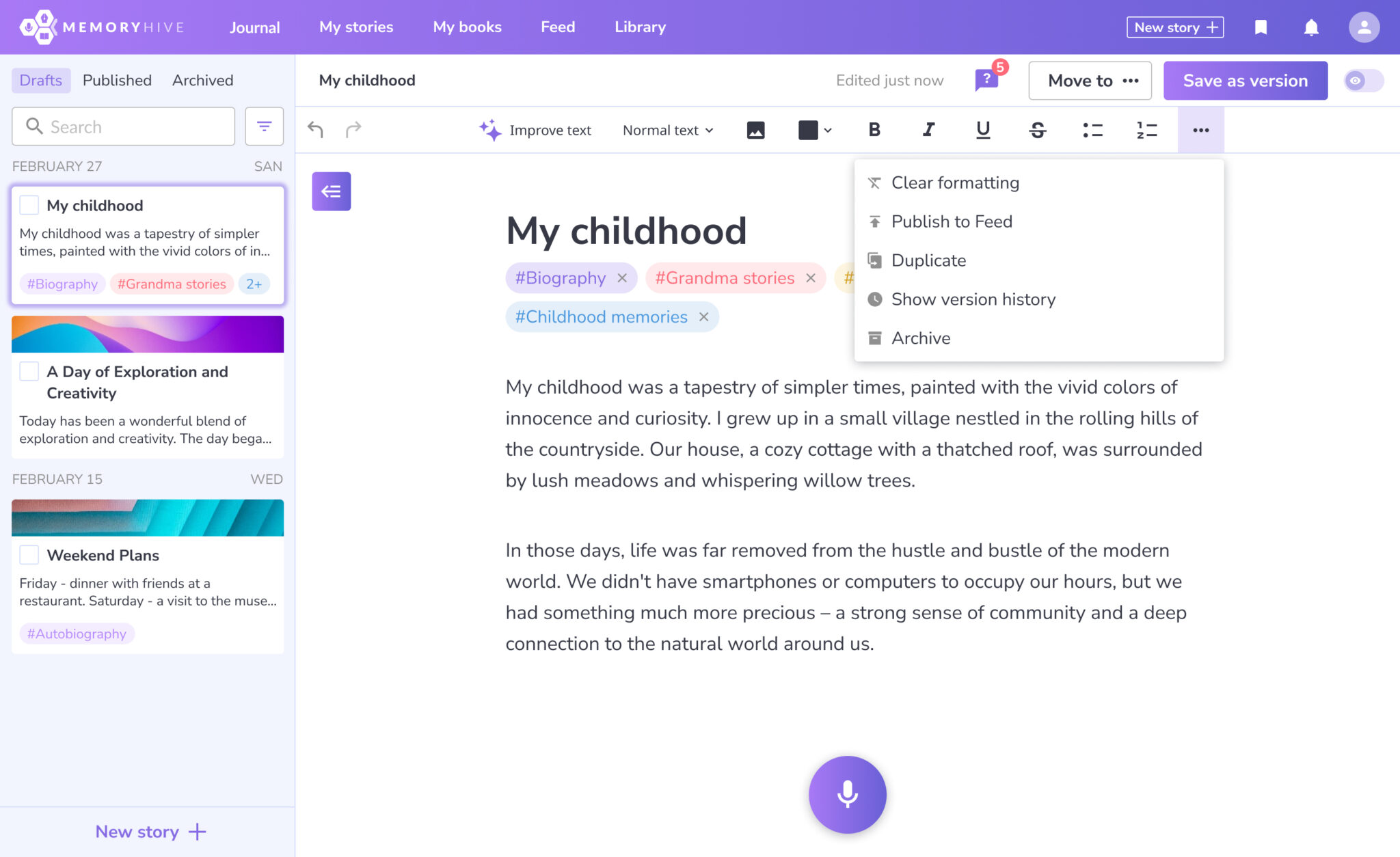Open the Normal text style dropdown
Image resolution: width=1400 pixels, height=857 pixels.
tap(667, 130)
